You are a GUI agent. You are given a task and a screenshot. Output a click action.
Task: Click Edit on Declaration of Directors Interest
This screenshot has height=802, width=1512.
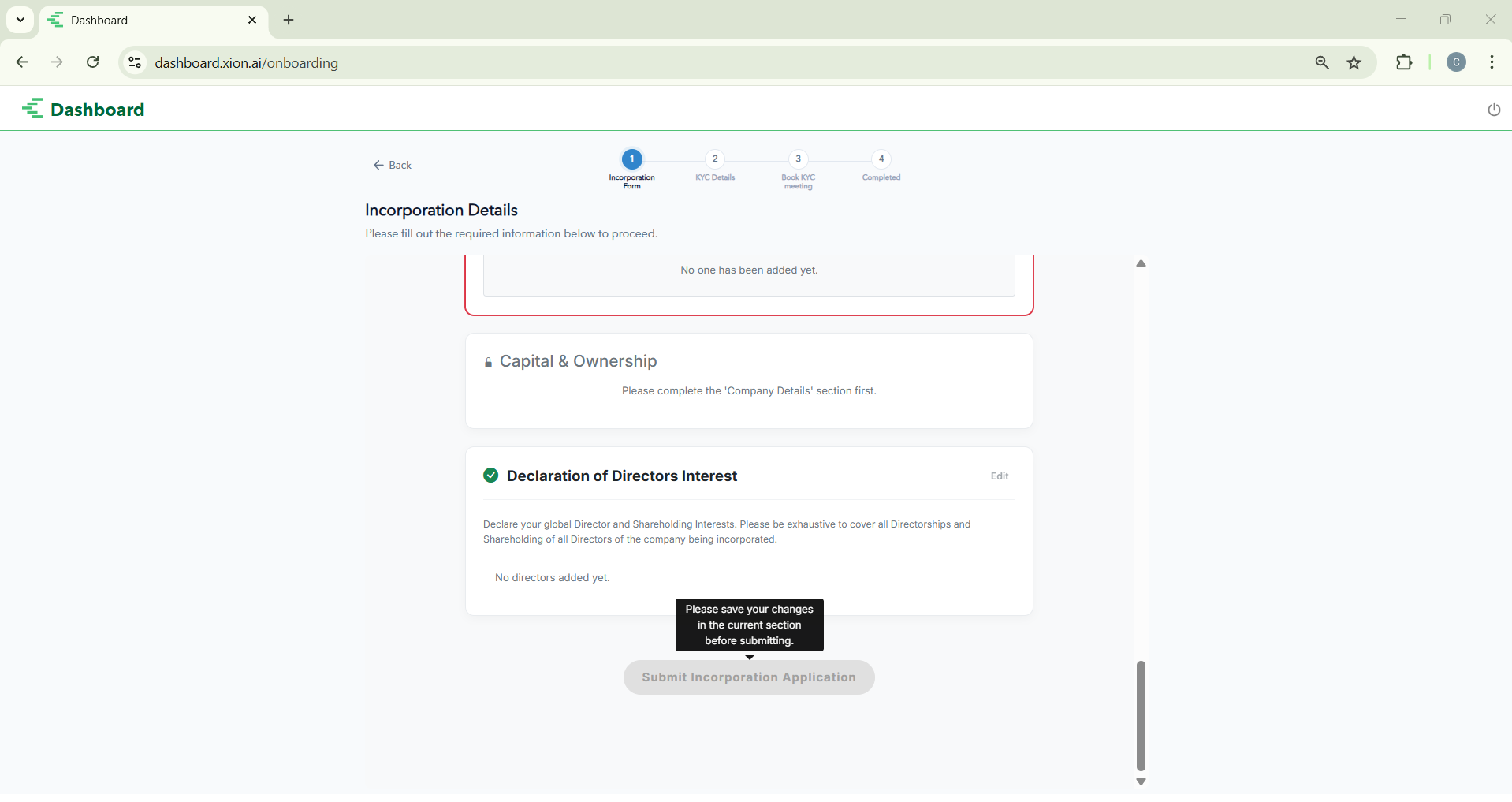(x=999, y=476)
